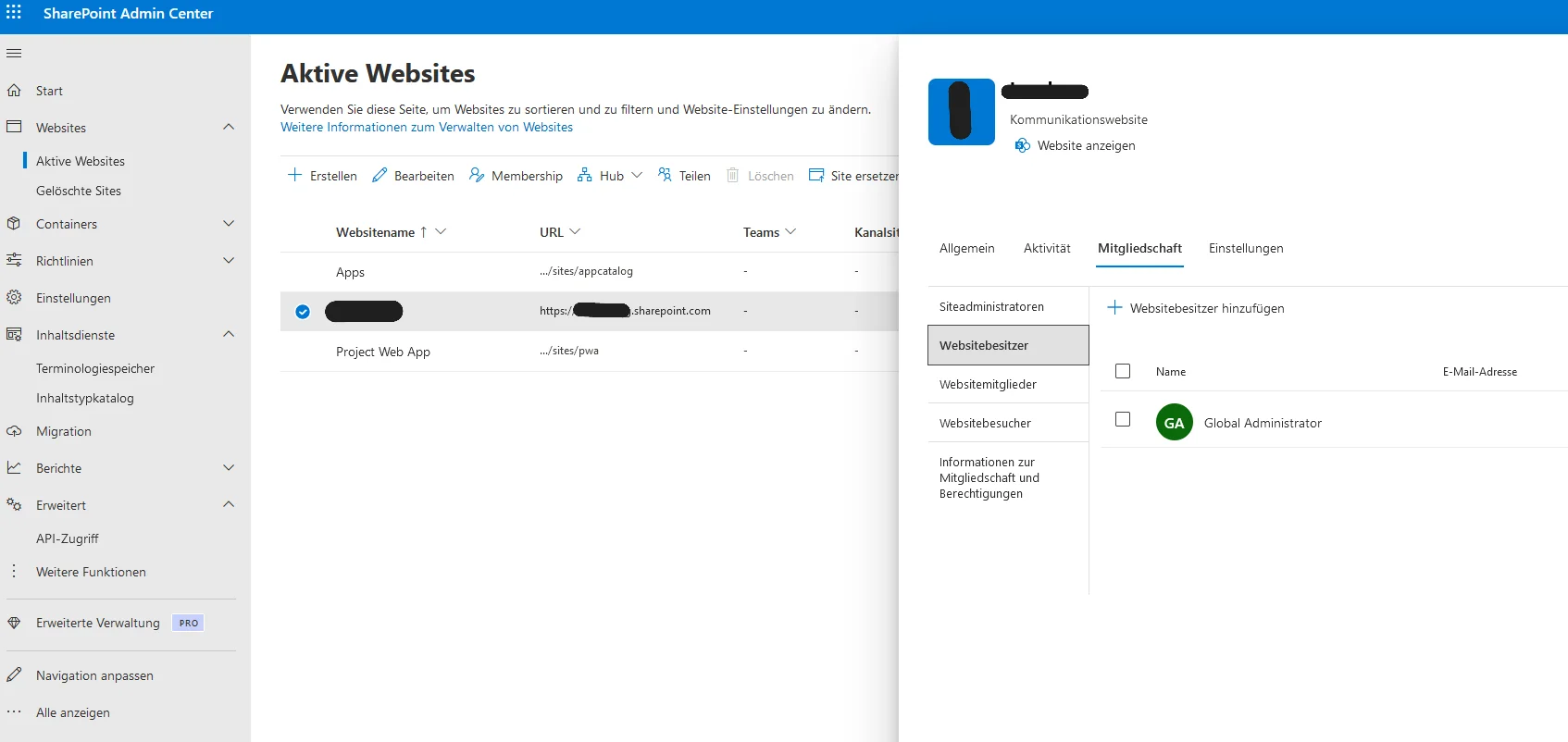
Task: Click the Erweitert gears icon
Action: tap(14, 504)
